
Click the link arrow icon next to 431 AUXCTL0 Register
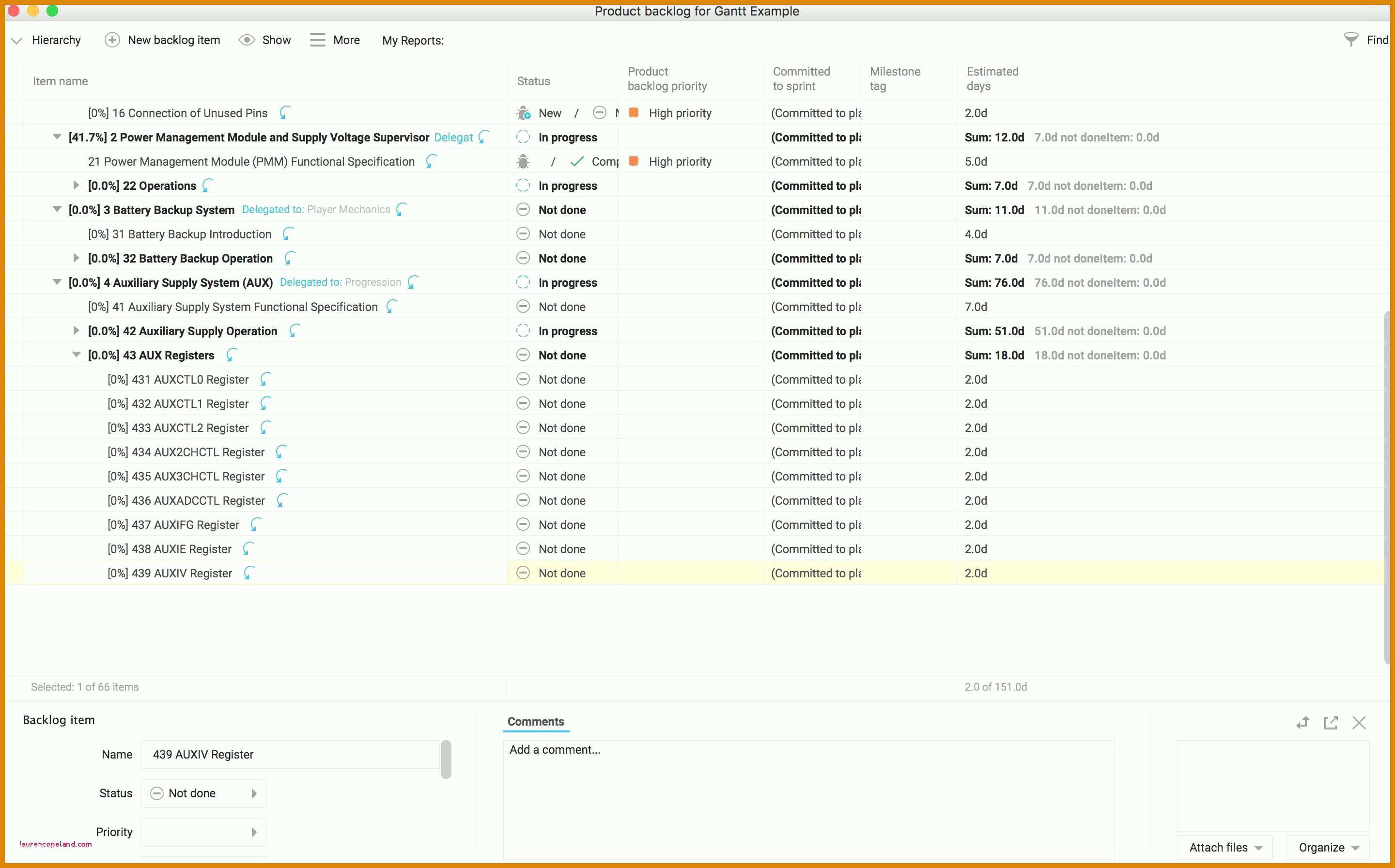265,379
